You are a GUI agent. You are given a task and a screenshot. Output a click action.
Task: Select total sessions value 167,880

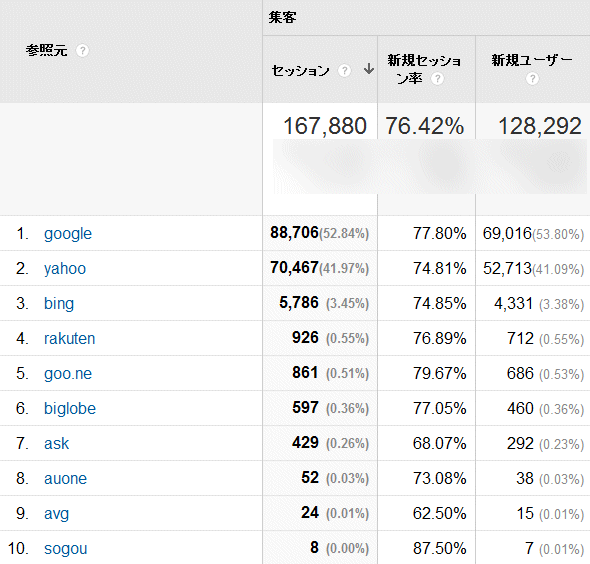pos(325,126)
